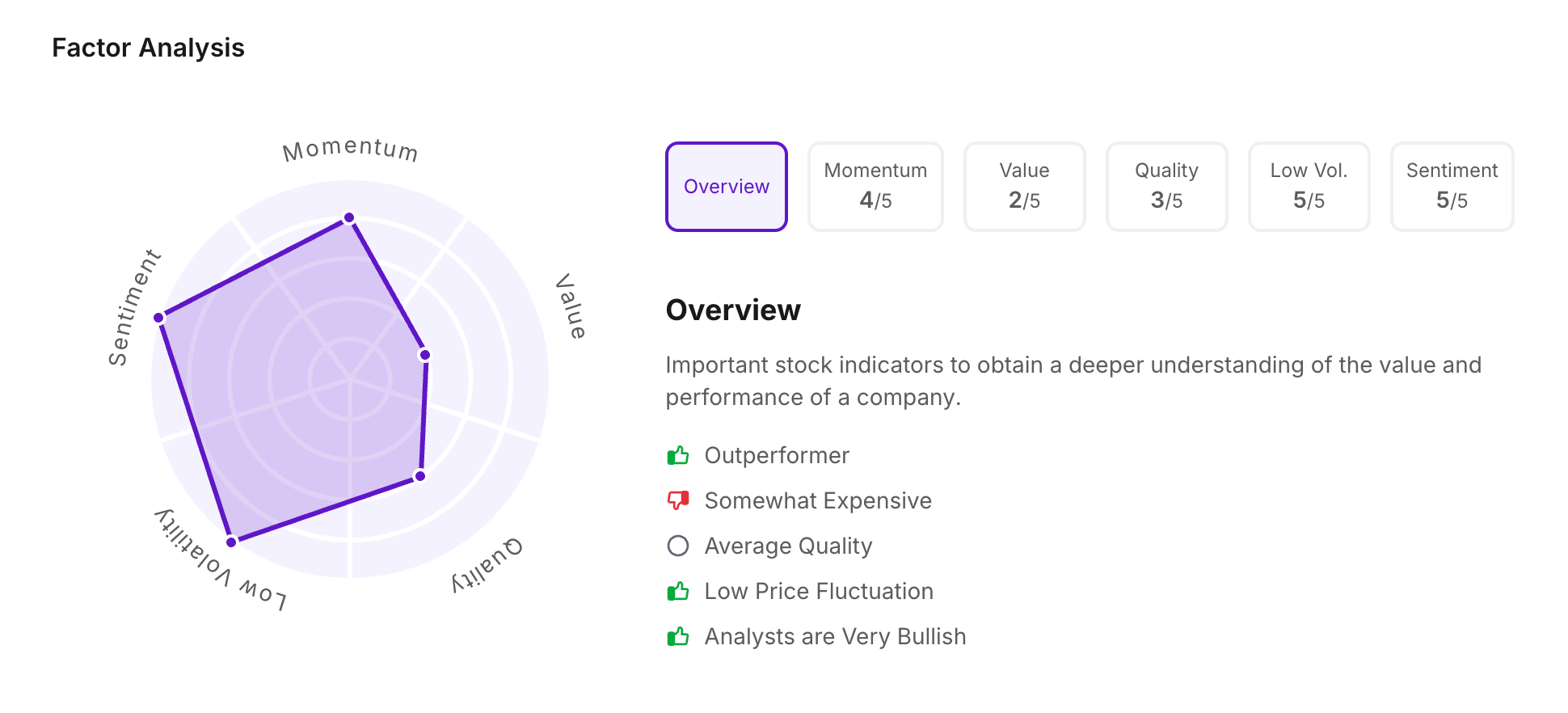The height and width of the screenshot is (713, 1568).
Task: Click thumbs-up icon for Analysts are Very Bullish
Action: 678,637
